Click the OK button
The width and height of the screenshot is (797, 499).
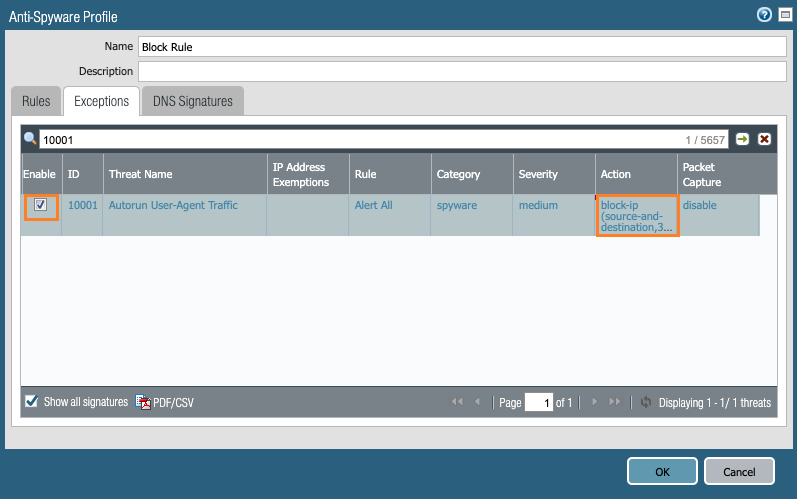click(662, 471)
